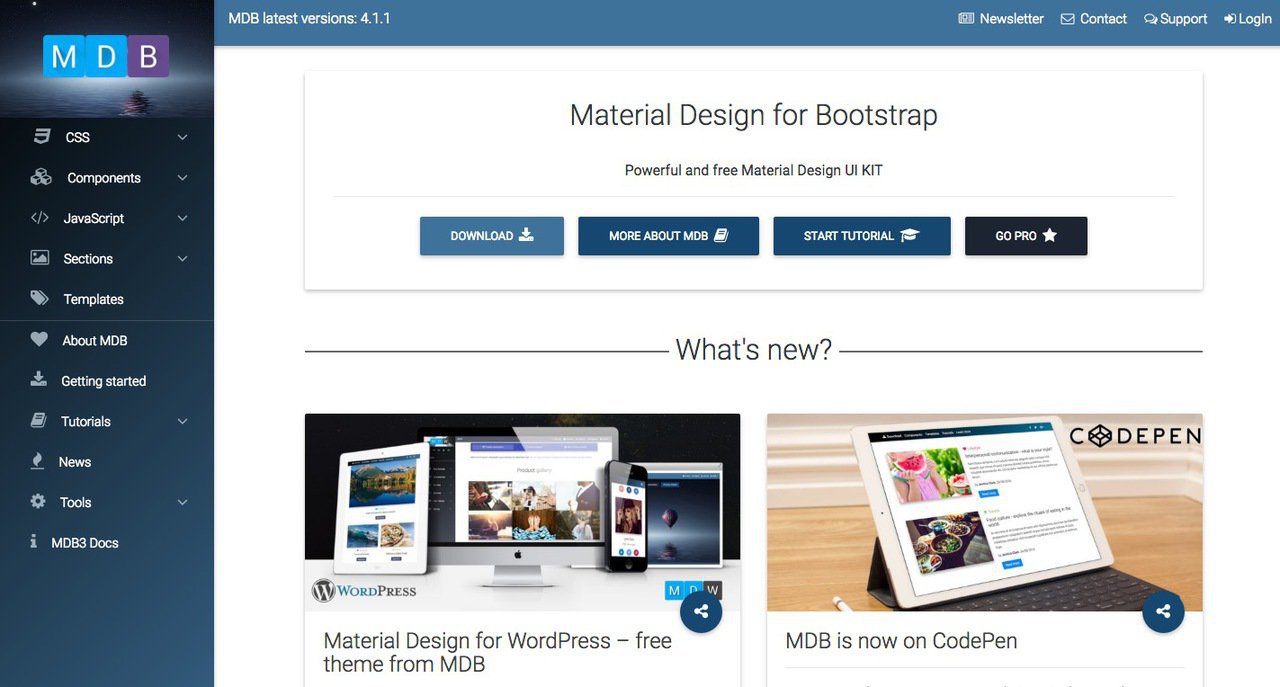Click the 'Material Design for Bootstrap' heading

pyautogui.click(x=754, y=115)
